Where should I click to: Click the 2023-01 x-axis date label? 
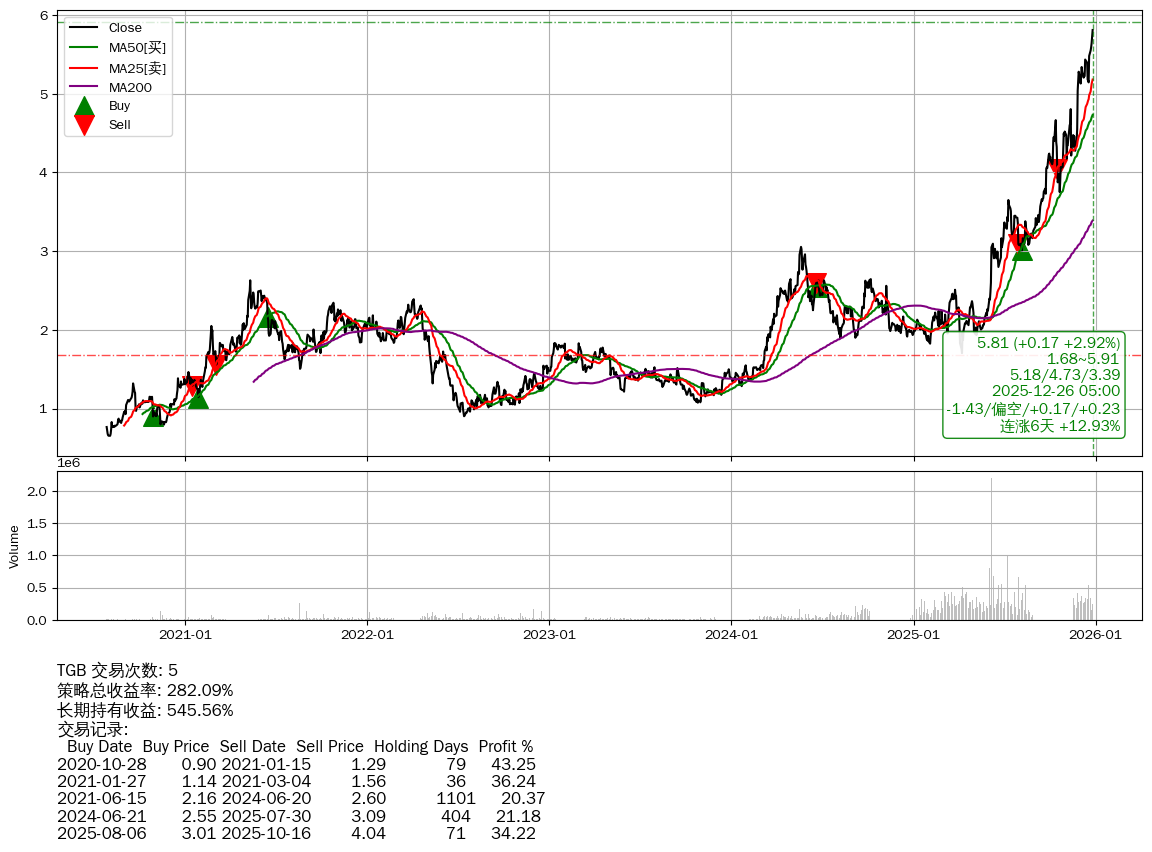[550, 634]
